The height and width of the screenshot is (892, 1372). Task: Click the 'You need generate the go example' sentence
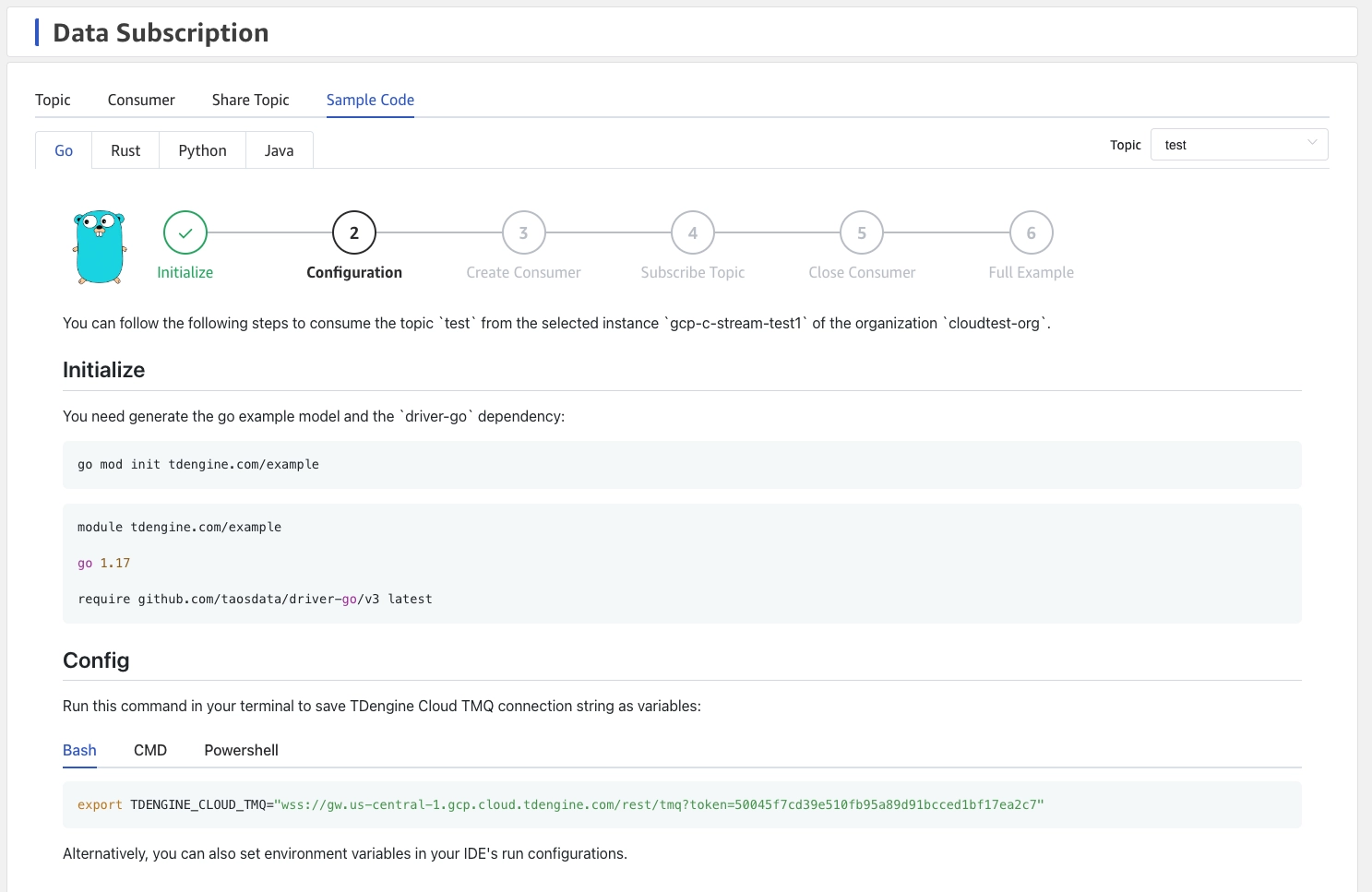pos(314,416)
